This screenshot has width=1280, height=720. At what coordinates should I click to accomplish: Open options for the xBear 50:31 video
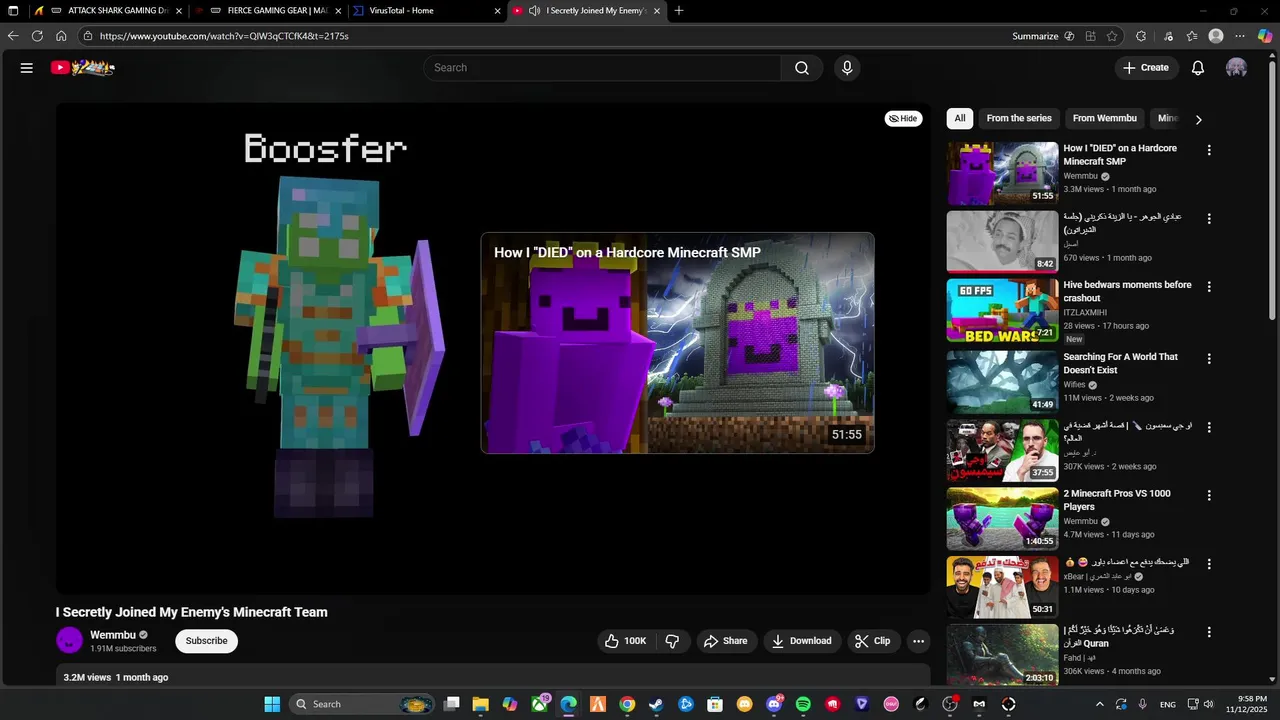click(x=1209, y=564)
